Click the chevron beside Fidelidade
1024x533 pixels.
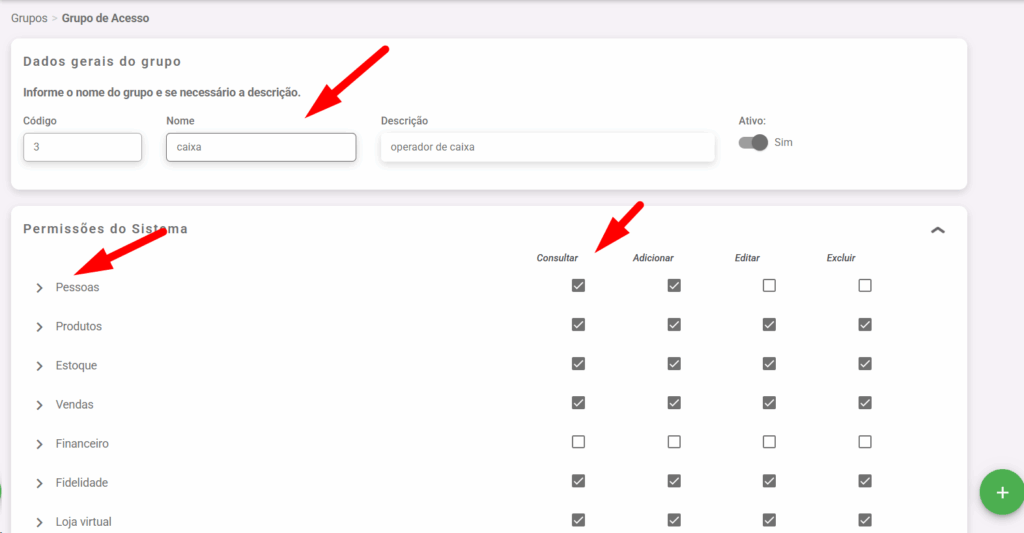(39, 483)
